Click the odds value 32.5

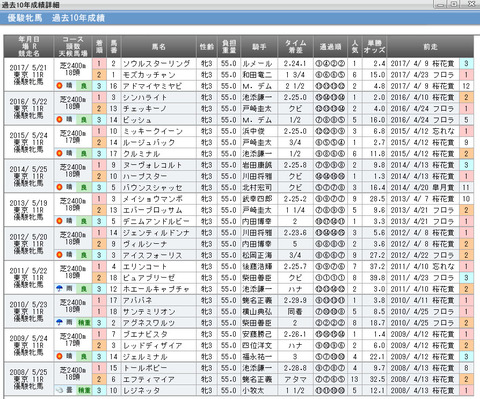377,379
